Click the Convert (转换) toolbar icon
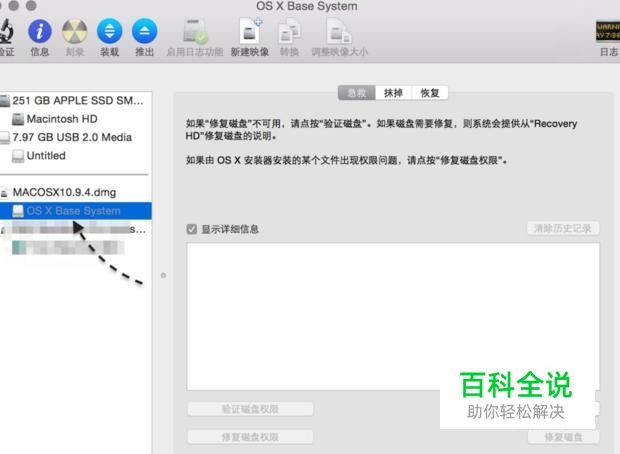620x454 pixels. point(289,31)
